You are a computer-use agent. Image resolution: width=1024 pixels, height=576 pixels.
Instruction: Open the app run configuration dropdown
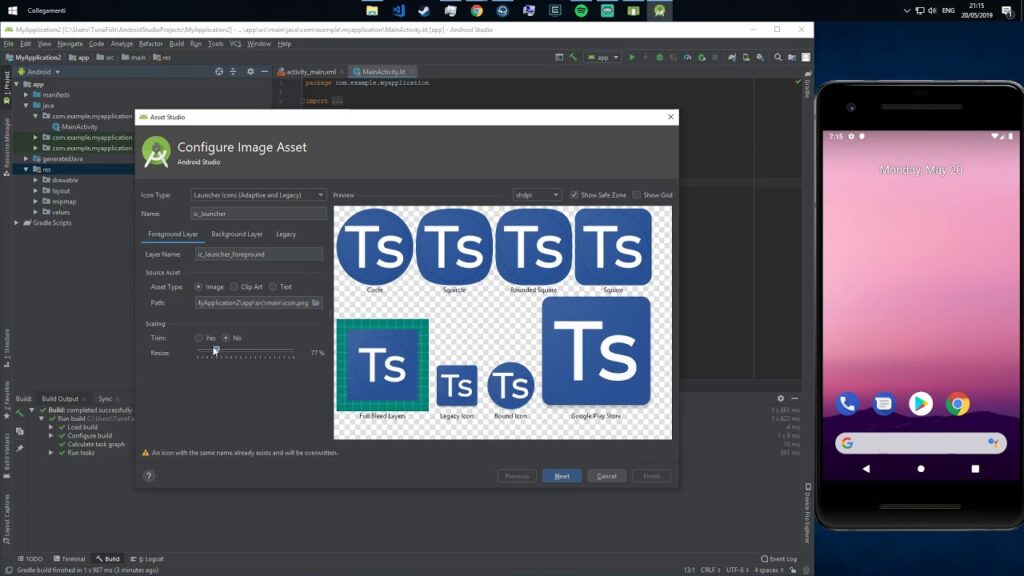(603, 57)
